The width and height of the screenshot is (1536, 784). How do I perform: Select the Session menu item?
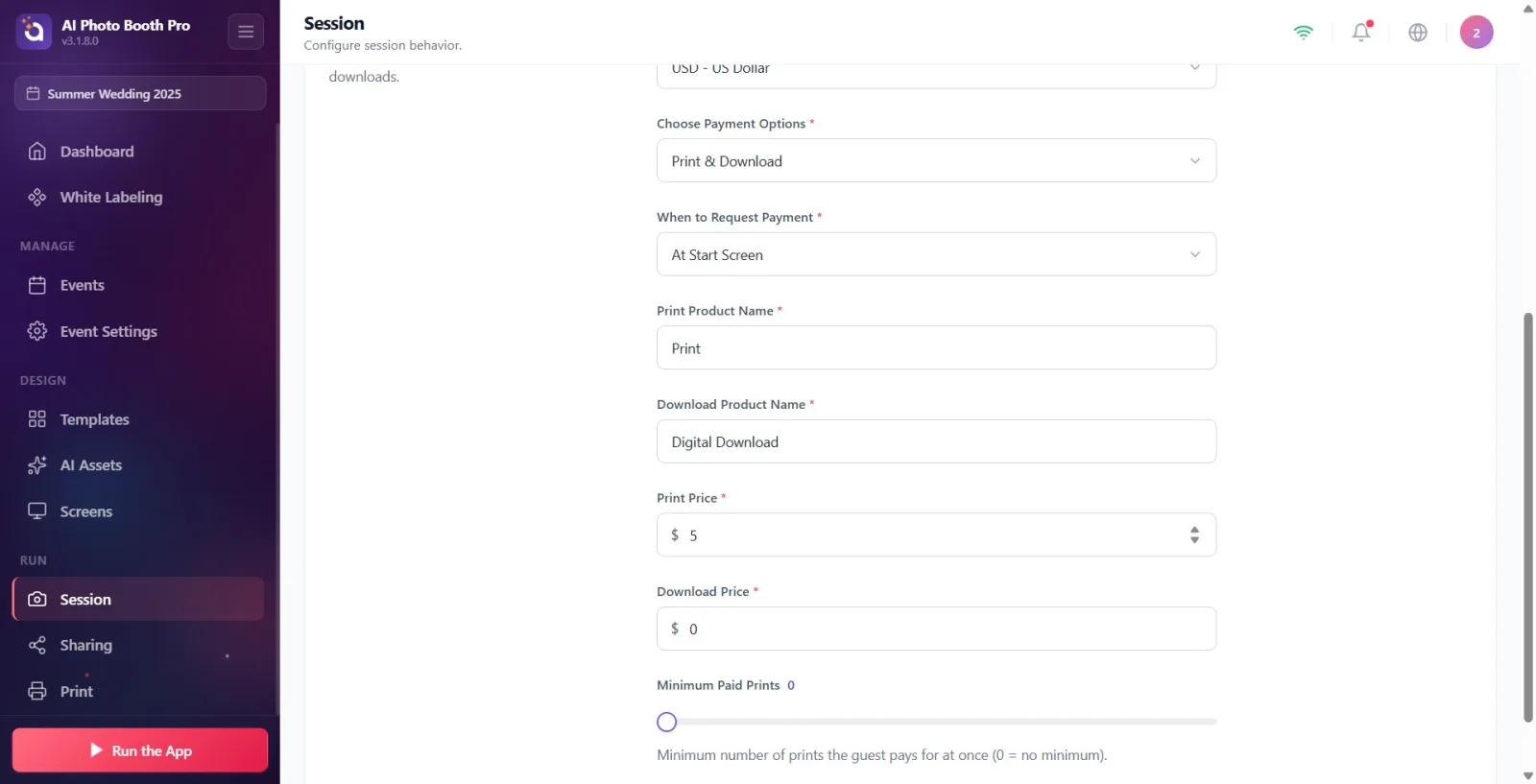coord(139,599)
